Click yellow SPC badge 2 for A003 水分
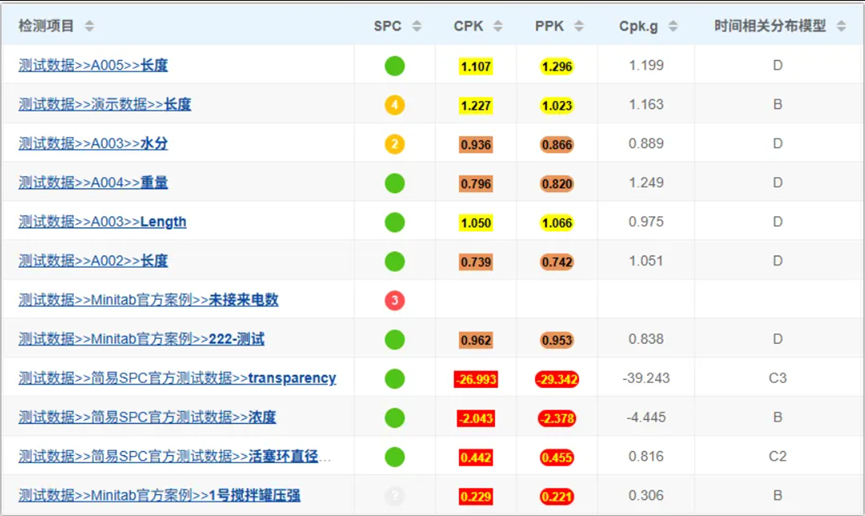Screen dimensions: 865x516 click(x=394, y=144)
